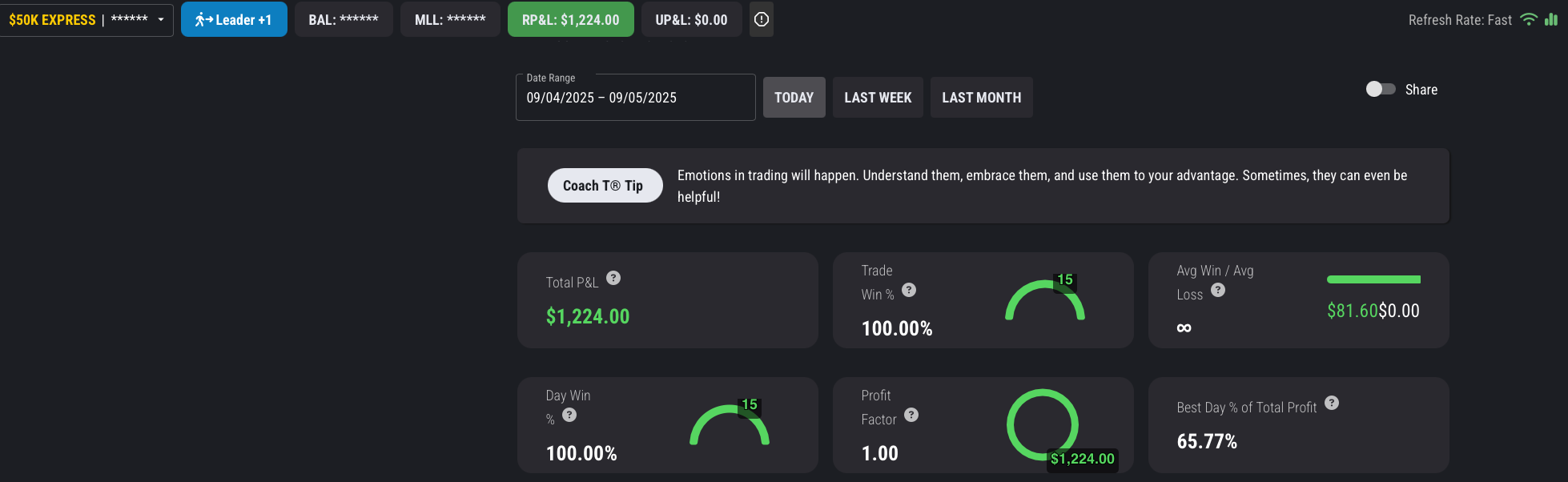Click the BAL masked balance button
The width and height of the screenshot is (1568, 482).
coord(344,20)
